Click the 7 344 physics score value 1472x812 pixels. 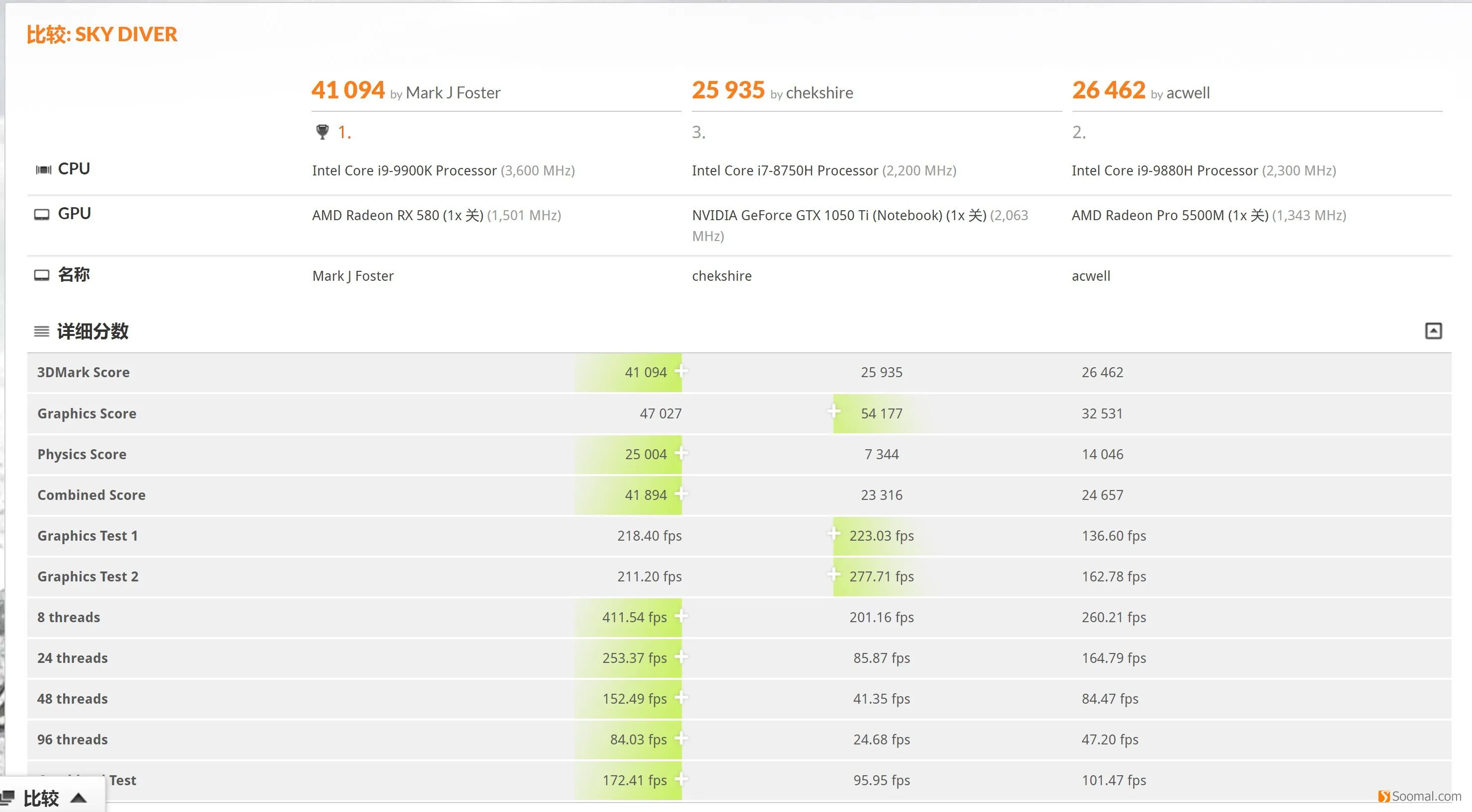coord(882,454)
